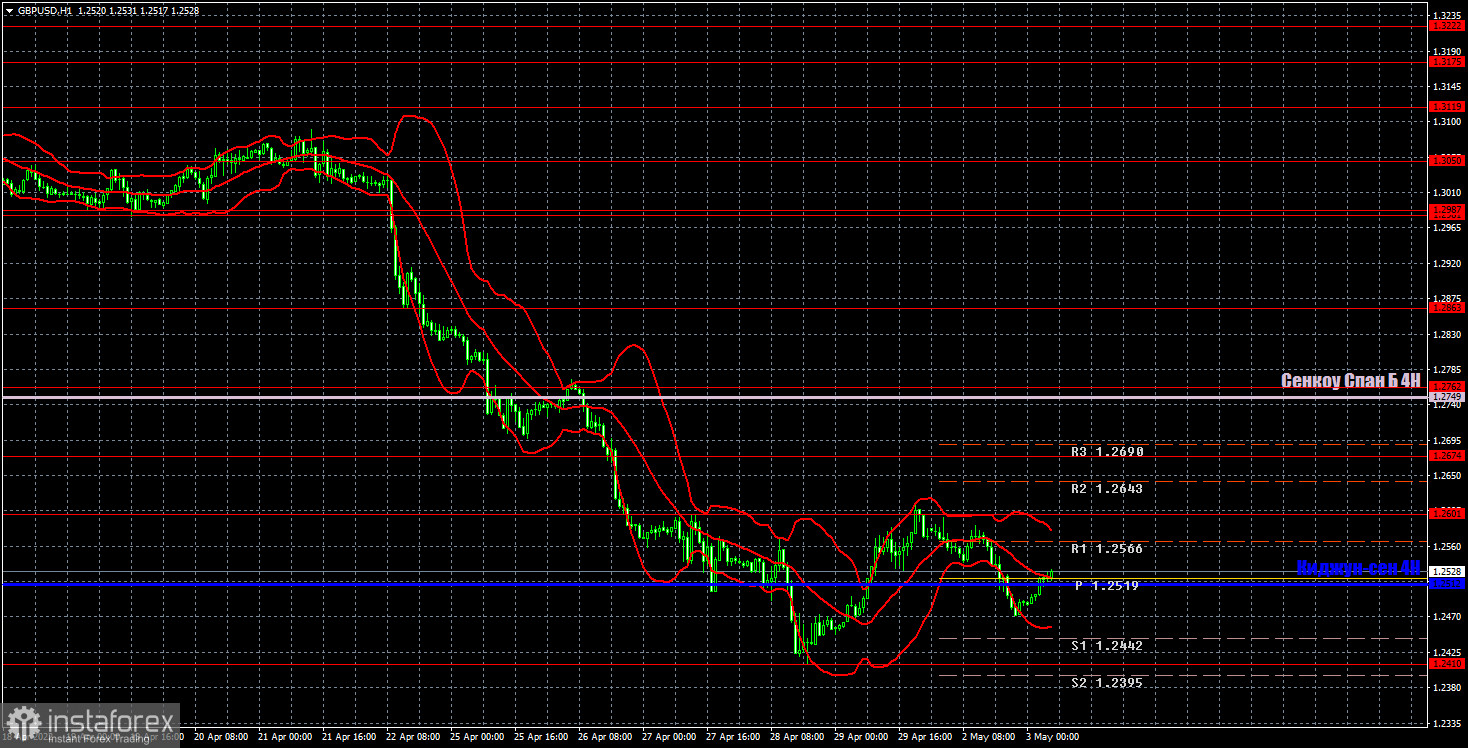Click the 2 May 08:00 time label
This screenshot has width=1468, height=748.
click(x=991, y=737)
